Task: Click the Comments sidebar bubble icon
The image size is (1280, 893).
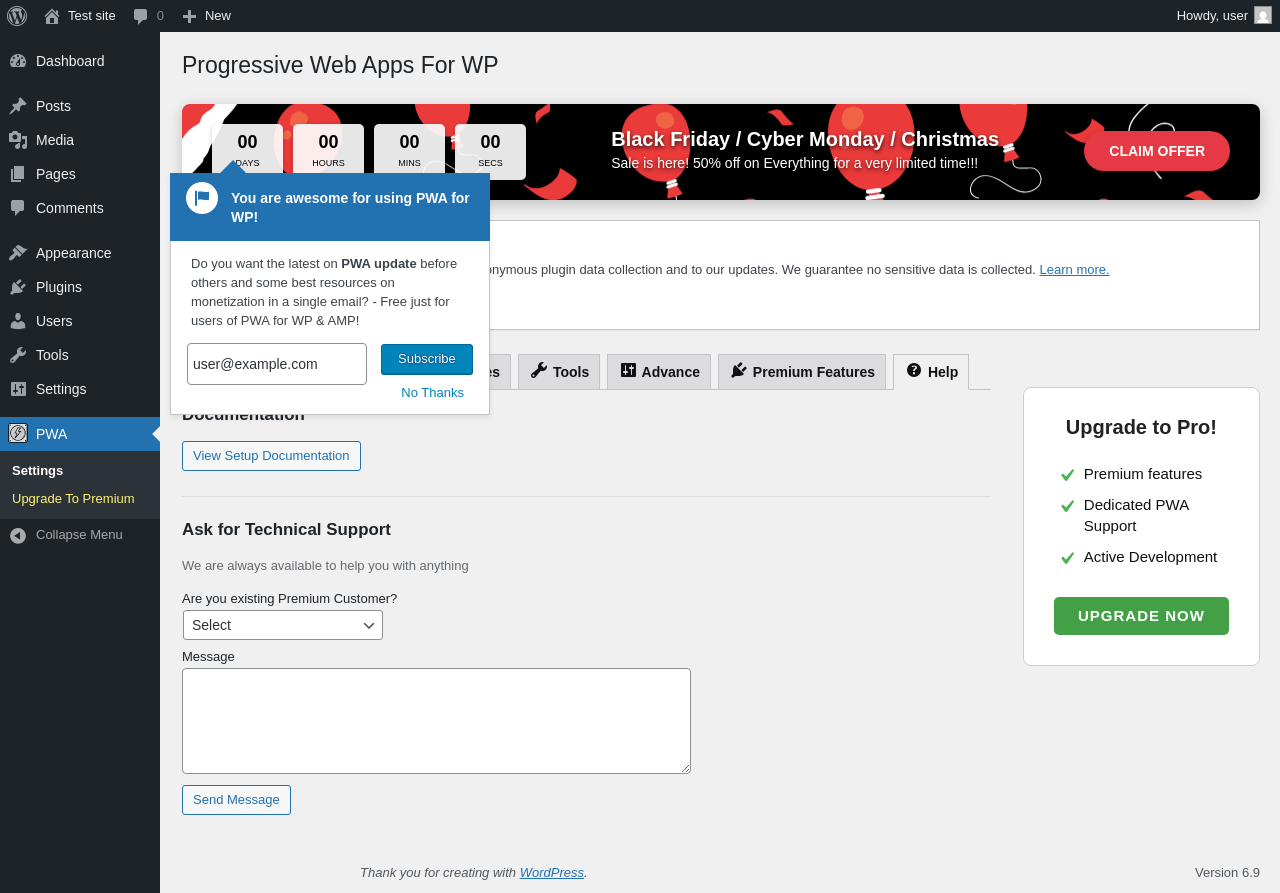Action: point(18,208)
